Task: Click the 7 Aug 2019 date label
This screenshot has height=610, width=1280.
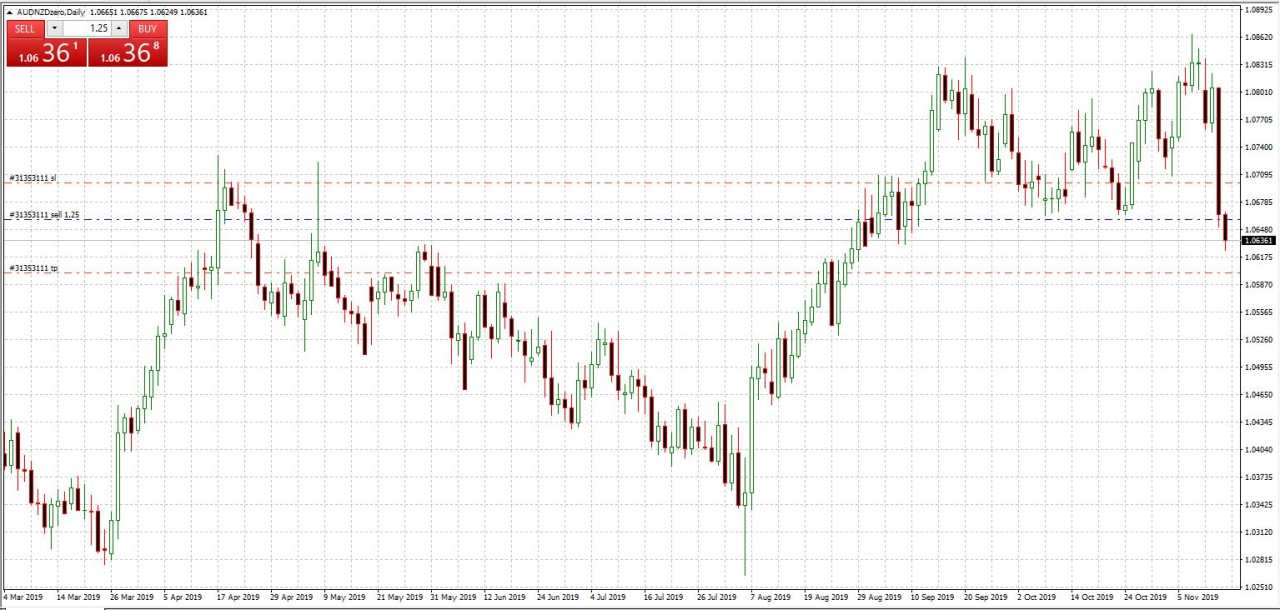Action: pyautogui.click(x=768, y=597)
